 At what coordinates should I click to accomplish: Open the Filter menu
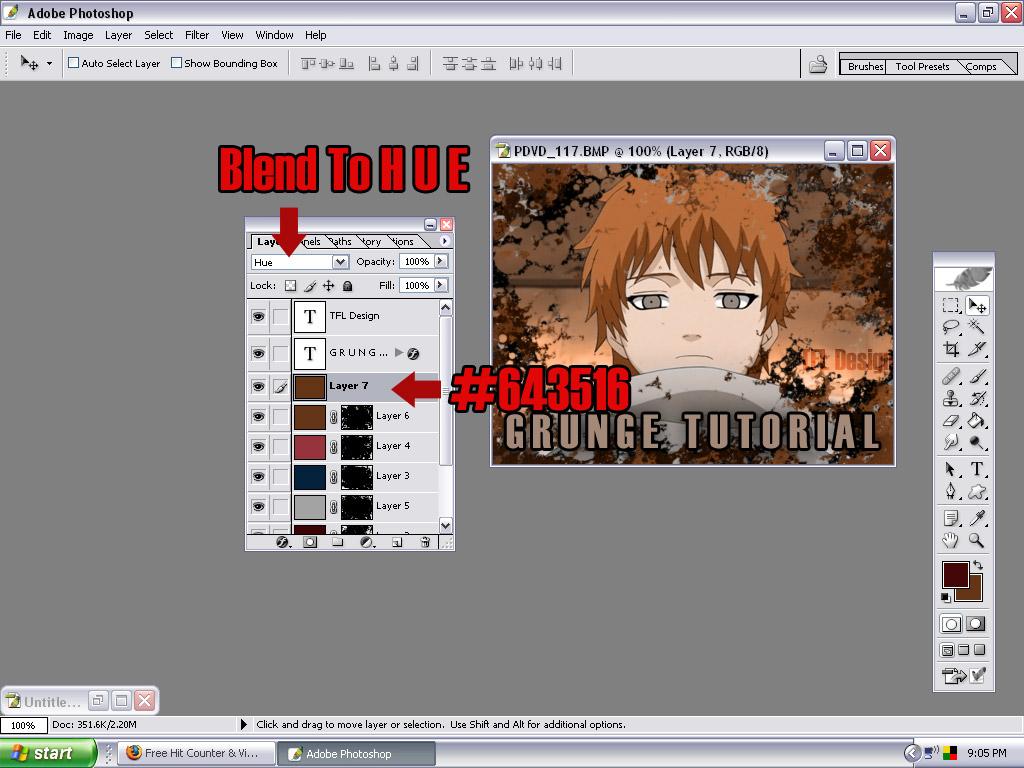click(x=197, y=35)
